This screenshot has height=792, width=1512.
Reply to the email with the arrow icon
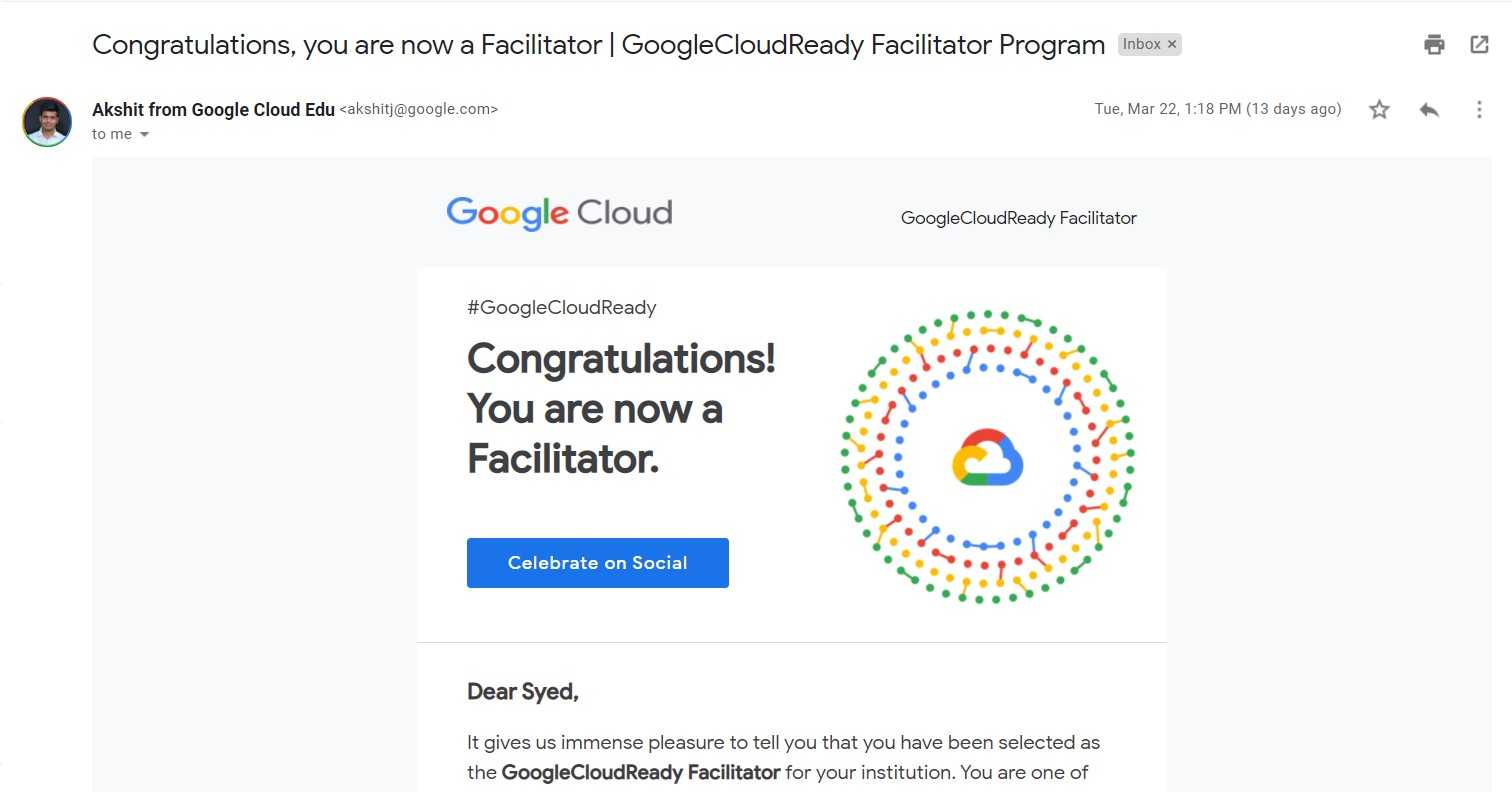point(1429,110)
